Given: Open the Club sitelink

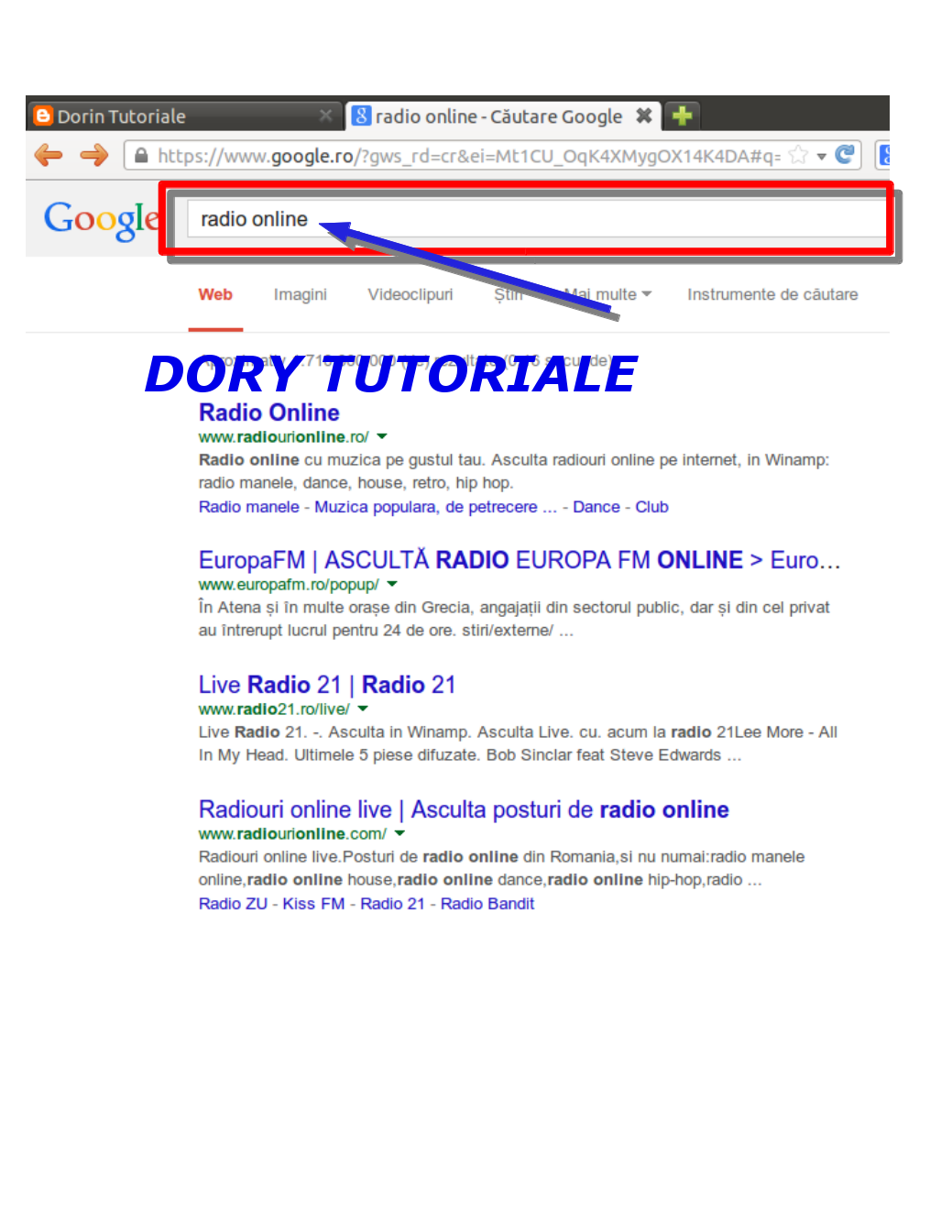Looking at the screenshot, I should [651, 507].
